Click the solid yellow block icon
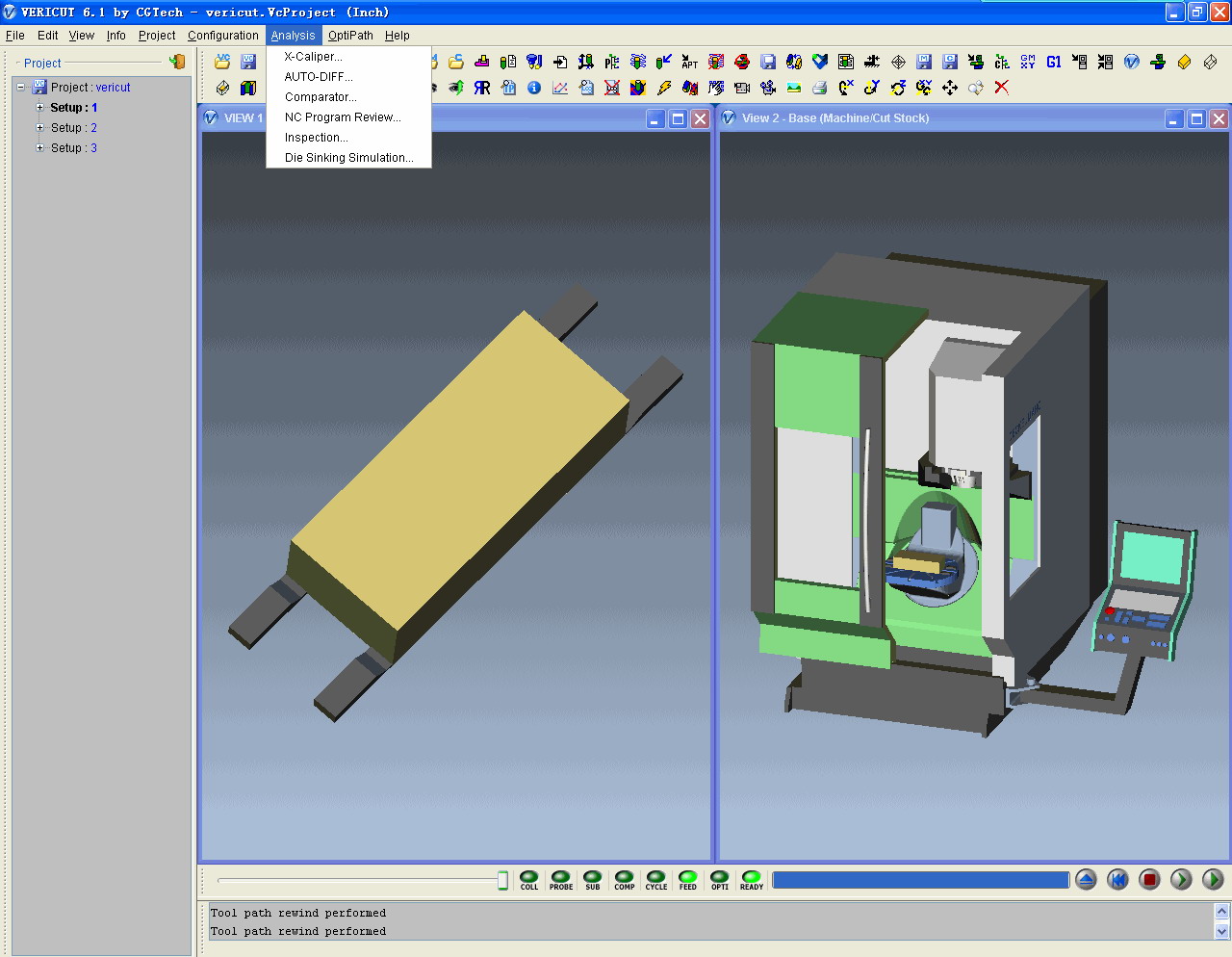Screen dimensions: 1232x957 click(x=1184, y=62)
